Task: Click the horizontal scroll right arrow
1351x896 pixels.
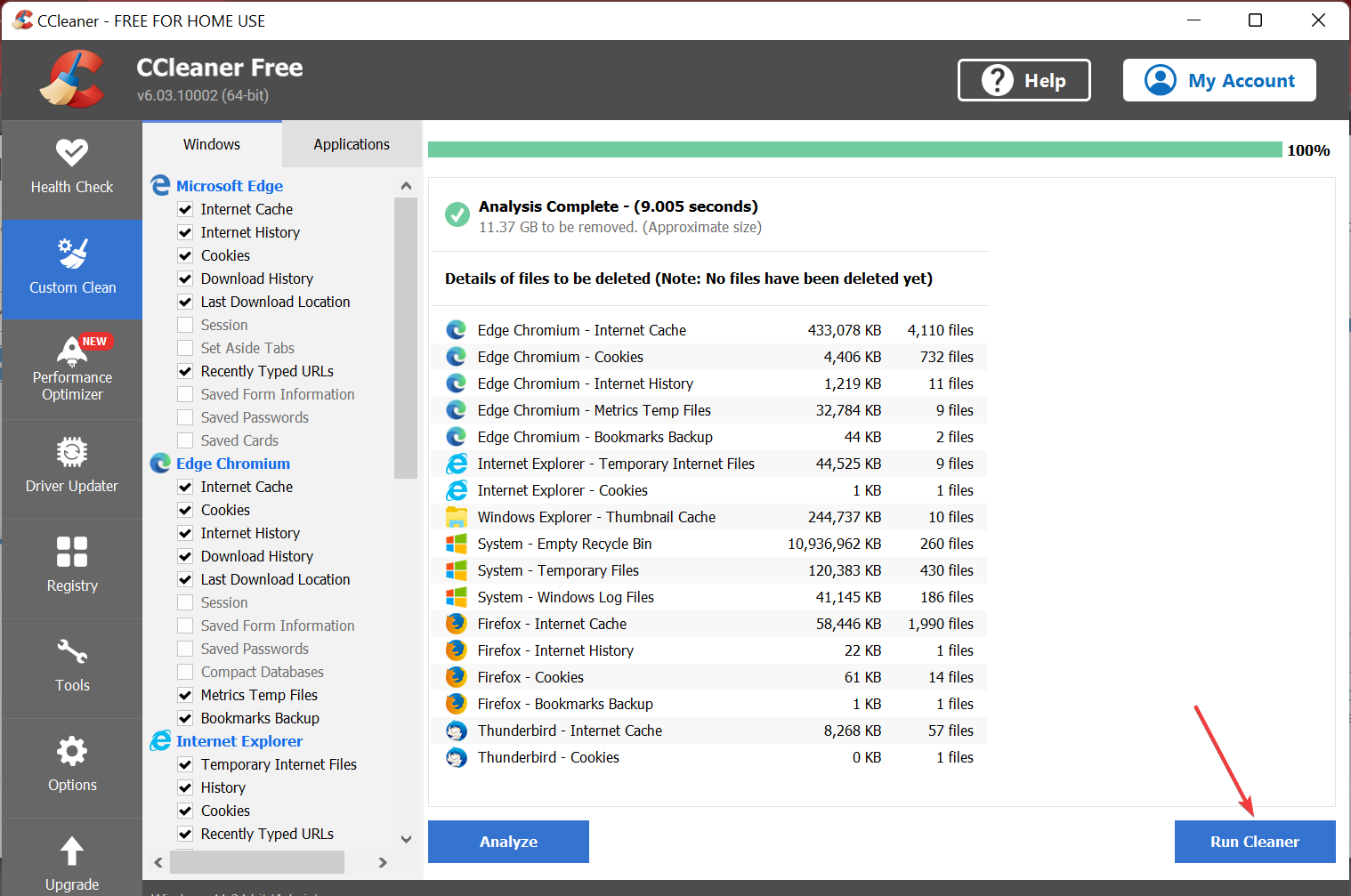Action: click(383, 862)
